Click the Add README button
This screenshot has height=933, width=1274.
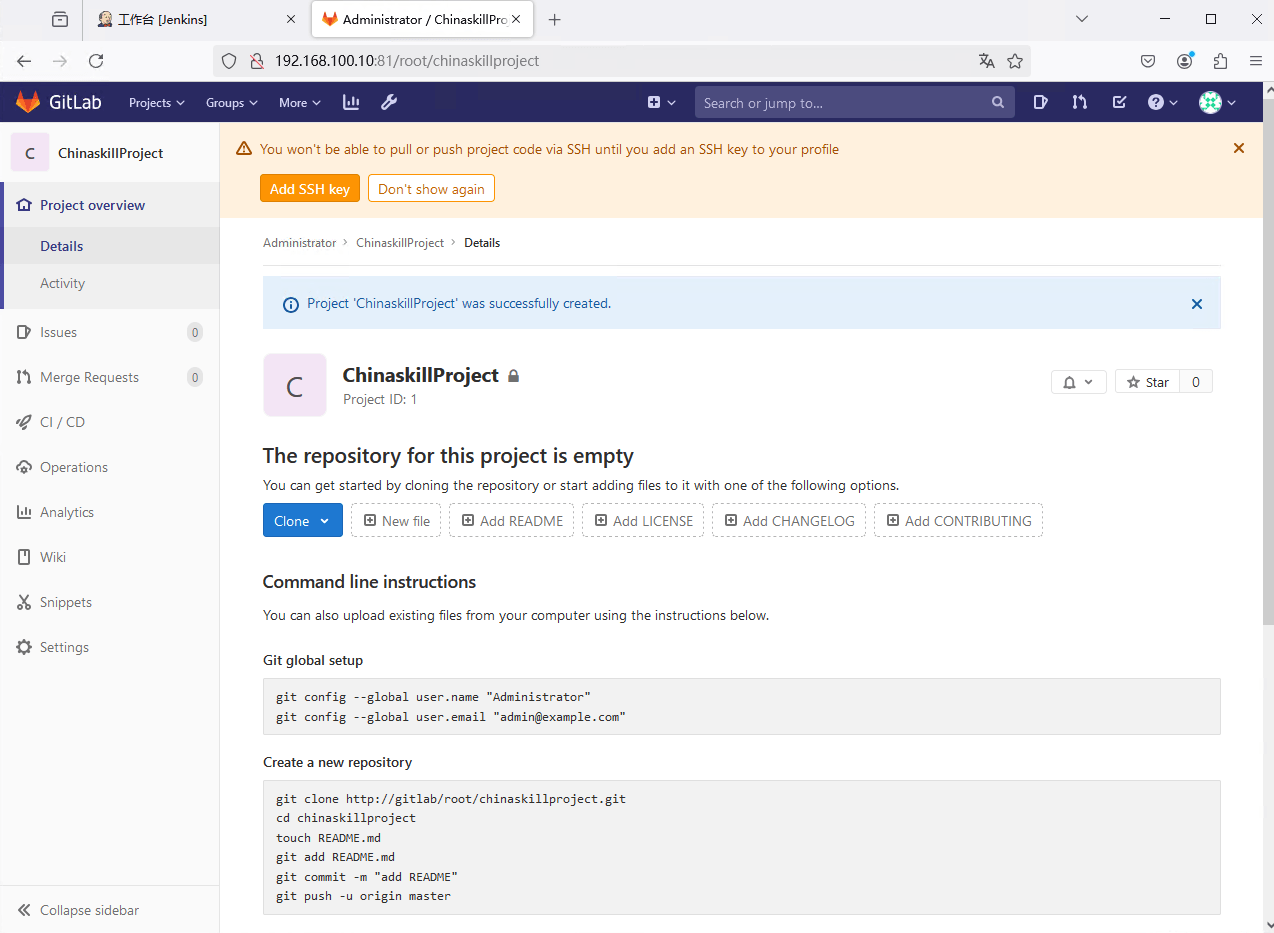point(511,521)
